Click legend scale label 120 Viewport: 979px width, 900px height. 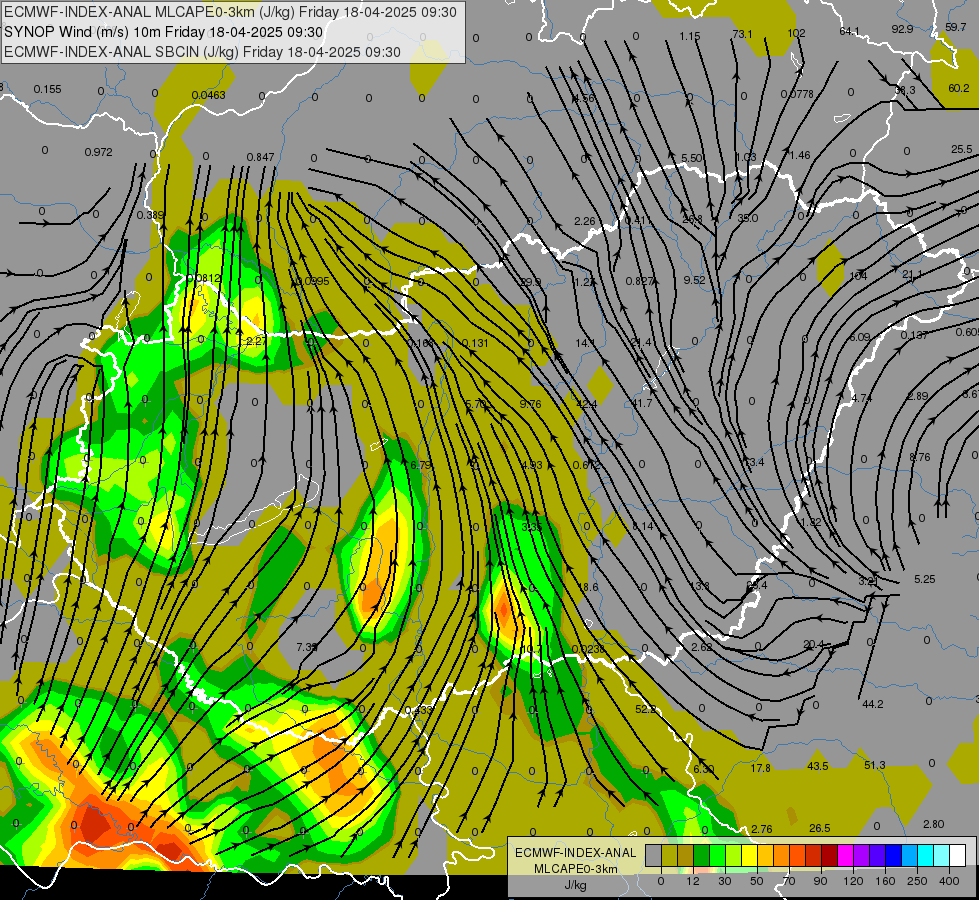click(x=853, y=881)
